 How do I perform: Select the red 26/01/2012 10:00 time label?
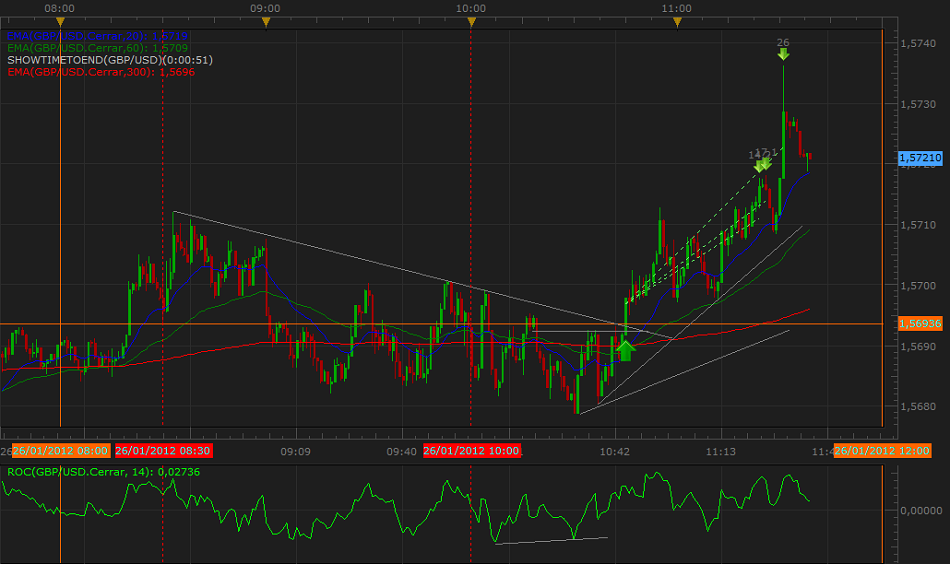pyautogui.click(x=471, y=451)
